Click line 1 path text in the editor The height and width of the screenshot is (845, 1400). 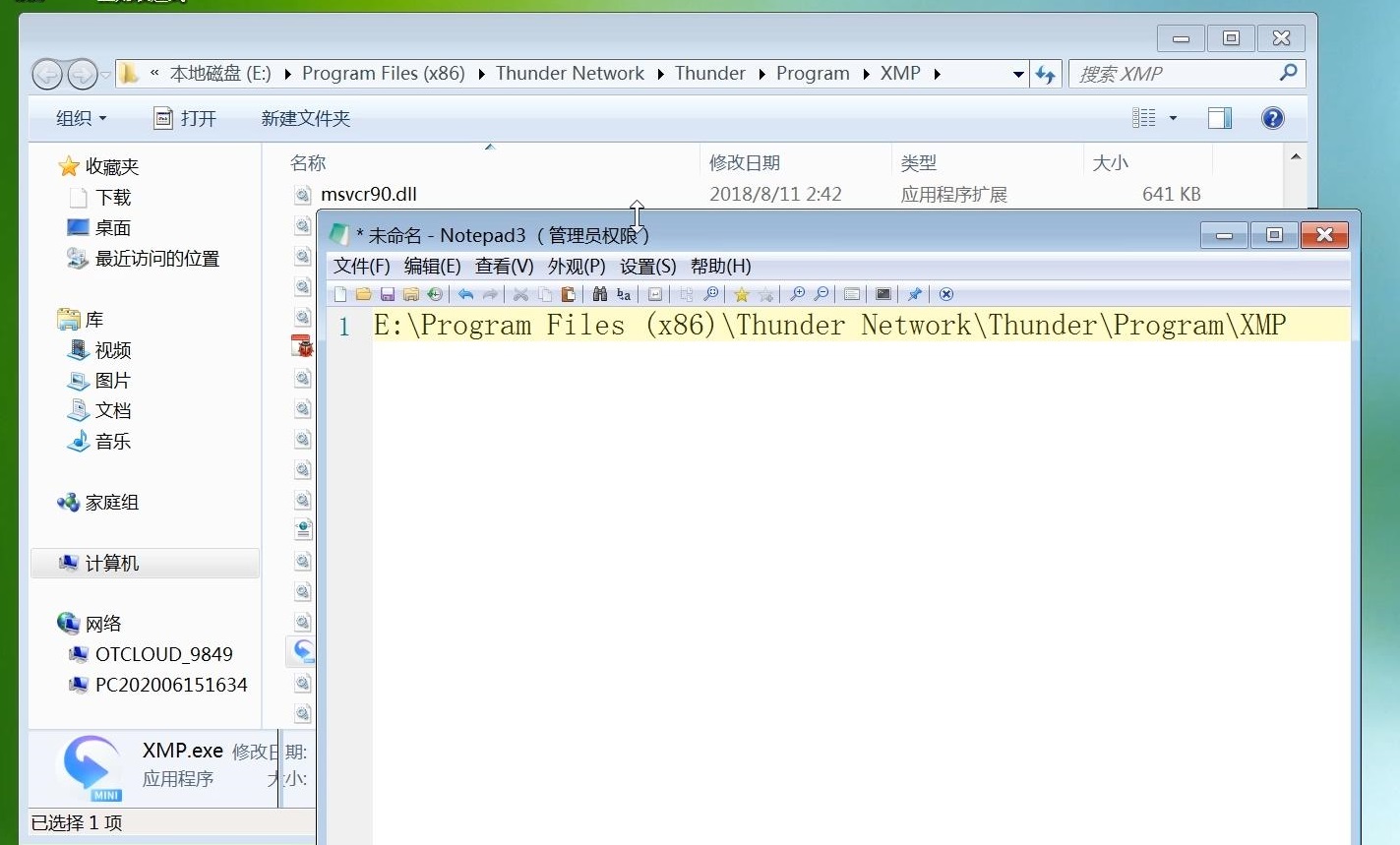830,326
